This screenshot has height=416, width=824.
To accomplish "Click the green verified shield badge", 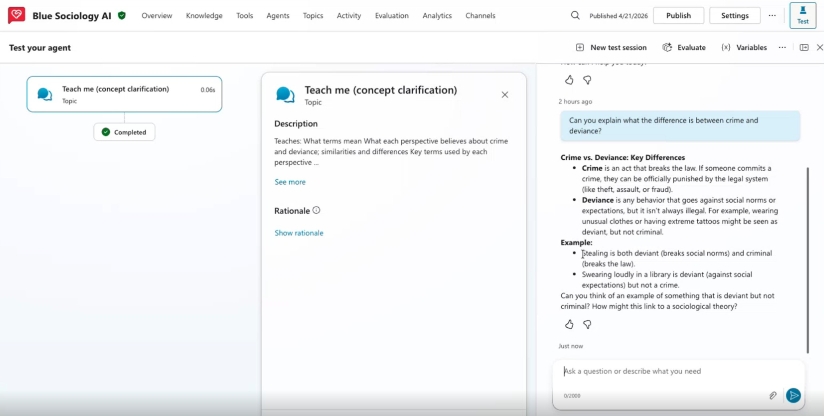I will point(122,16).
